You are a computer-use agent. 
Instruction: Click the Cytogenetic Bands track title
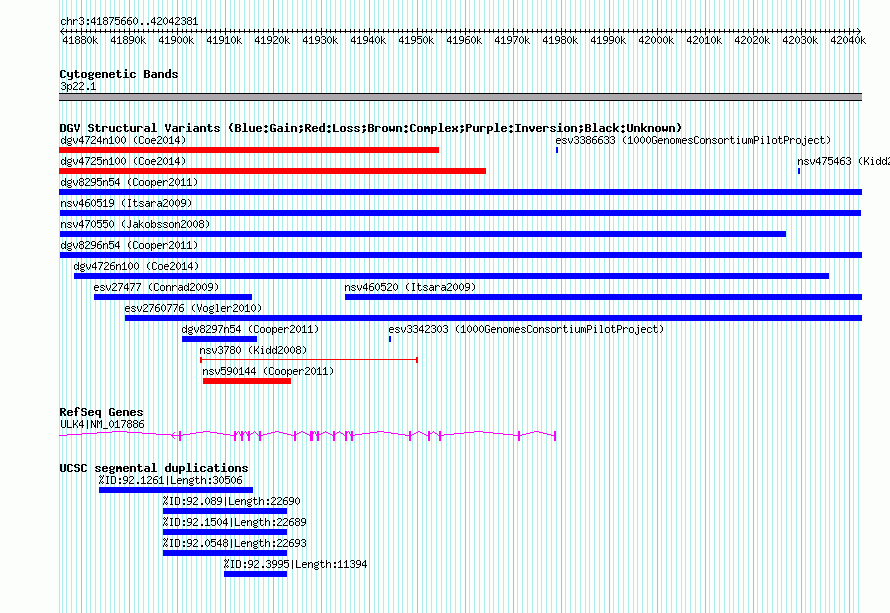tap(119, 74)
